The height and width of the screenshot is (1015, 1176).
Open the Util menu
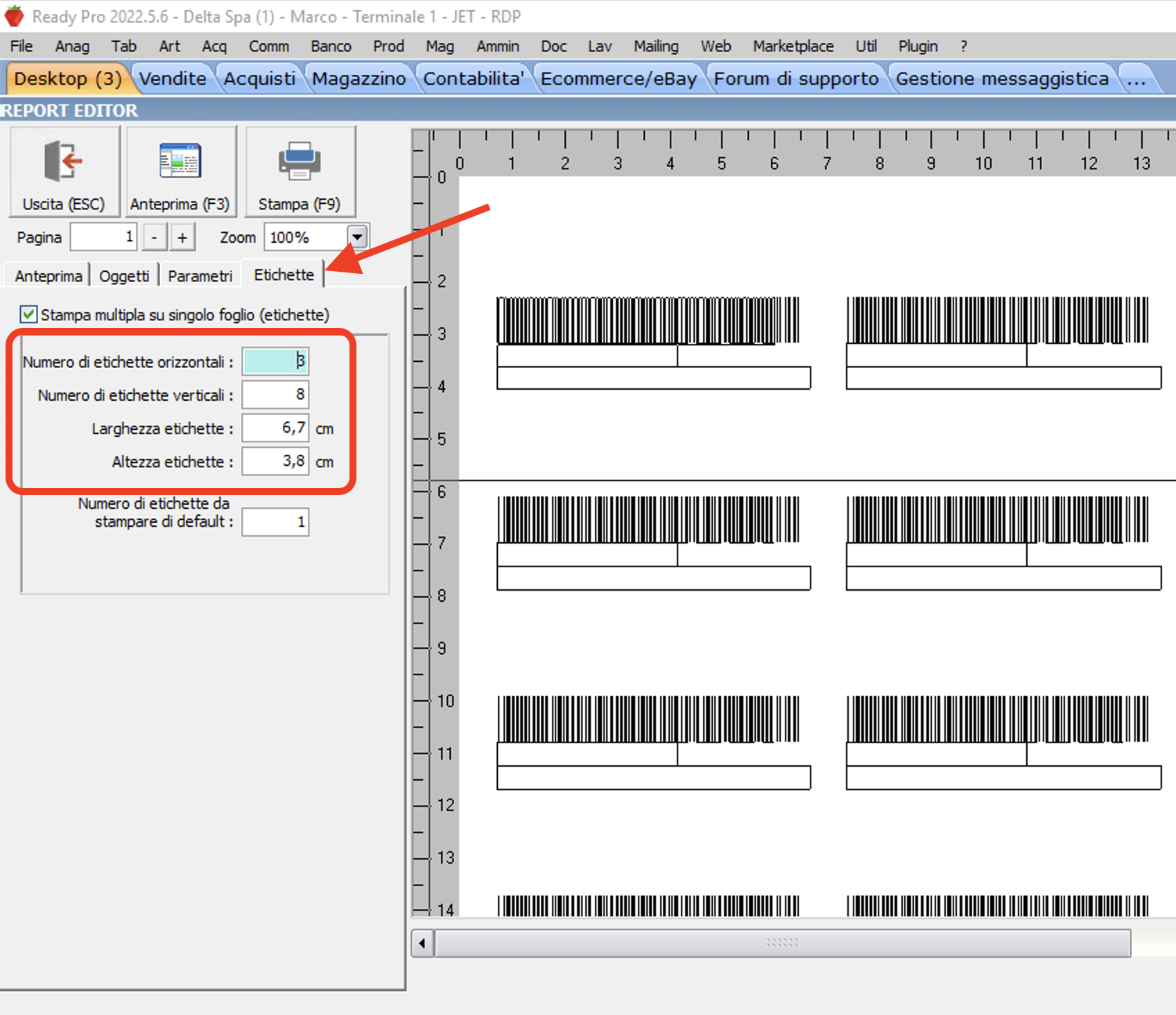pyautogui.click(x=866, y=46)
